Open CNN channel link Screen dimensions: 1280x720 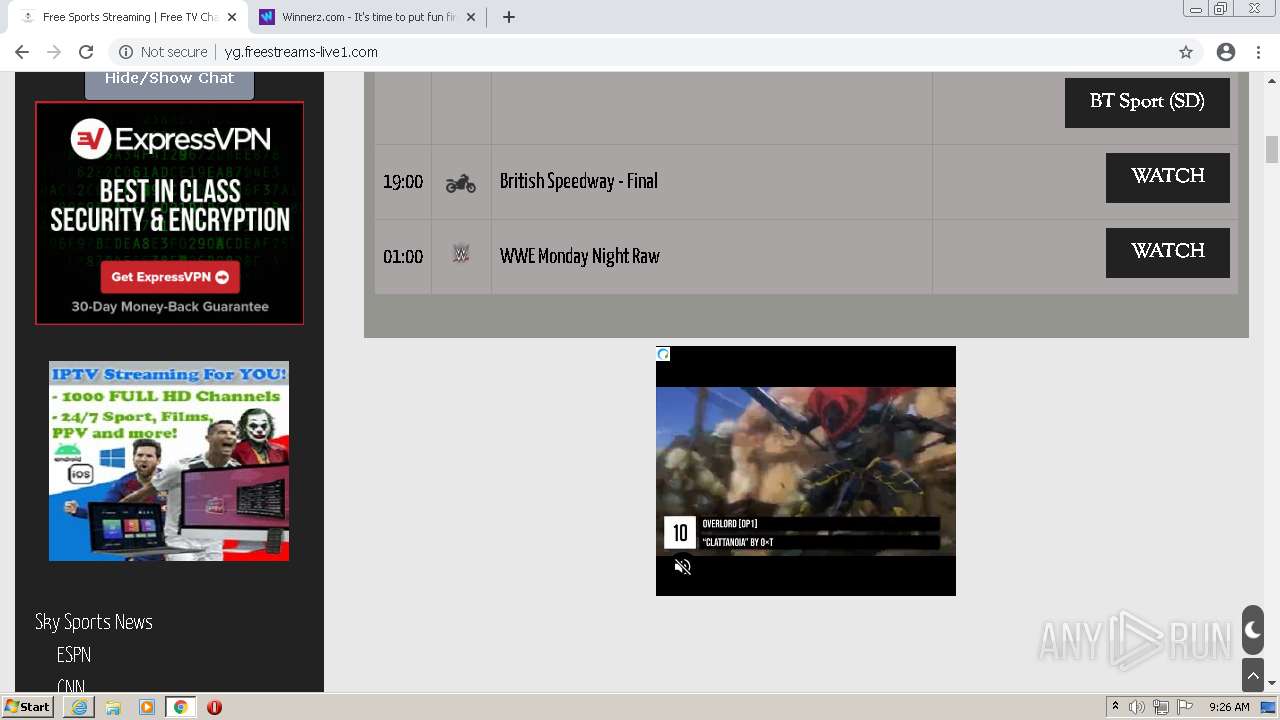(x=71, y=686)
